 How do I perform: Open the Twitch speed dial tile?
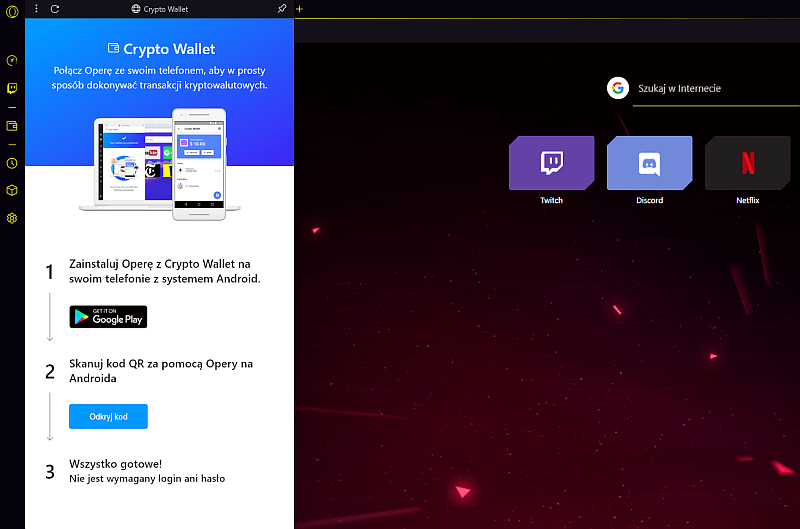(552, 163)
